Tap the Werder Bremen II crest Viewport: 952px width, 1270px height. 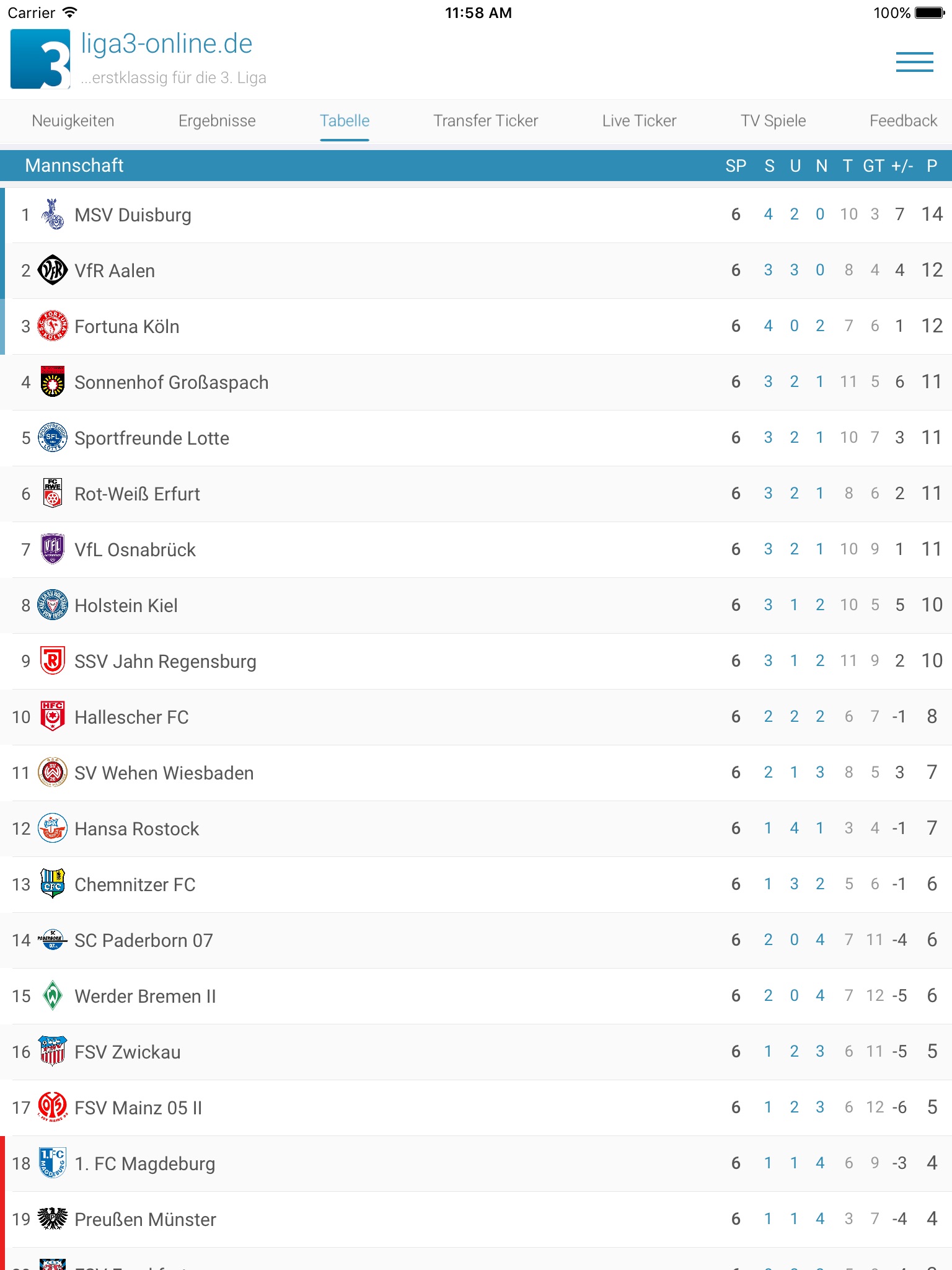pyautogui.click(x=53, y=996)
